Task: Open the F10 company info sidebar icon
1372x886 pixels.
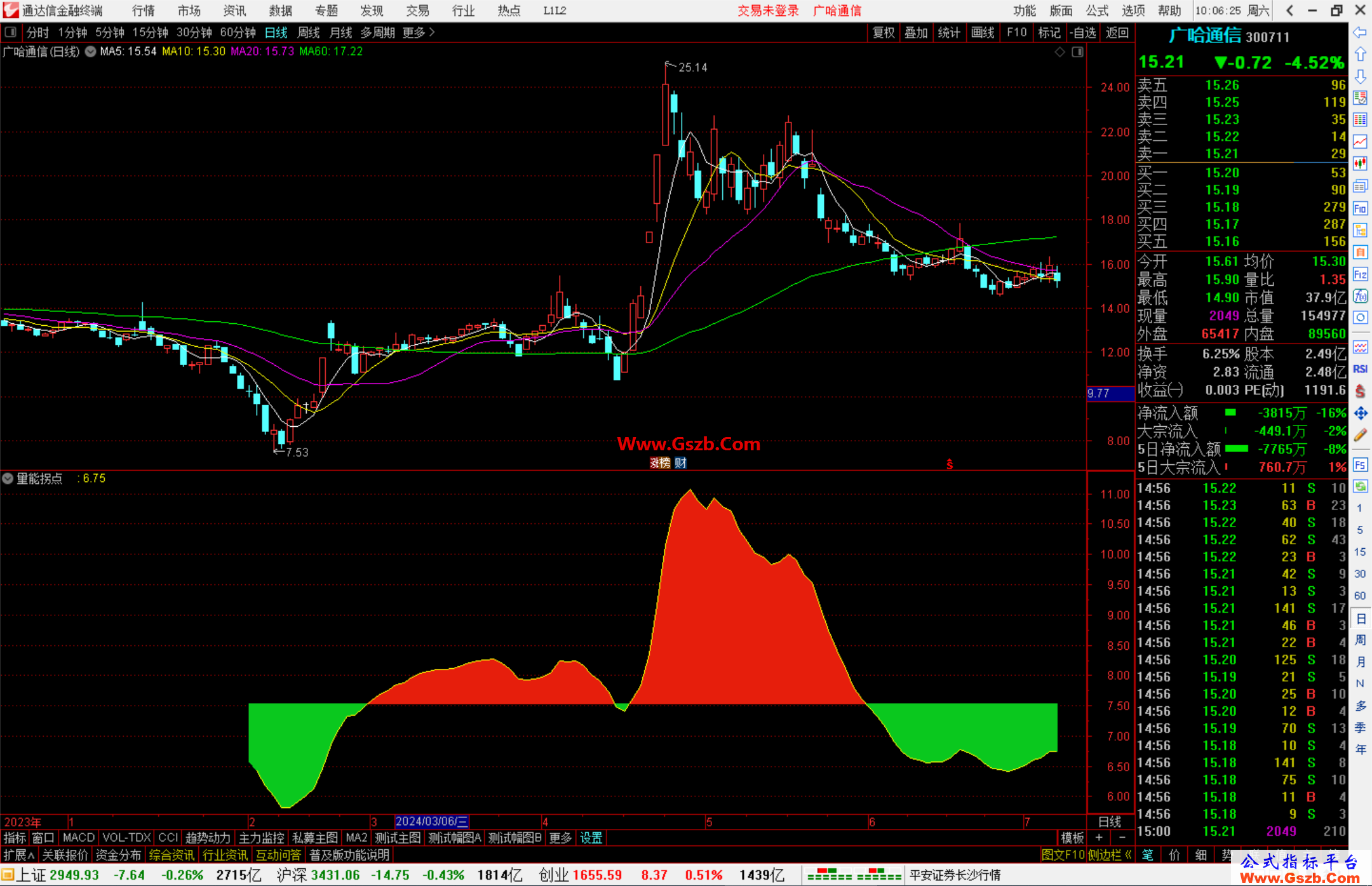Action: tap(1360, 208)
